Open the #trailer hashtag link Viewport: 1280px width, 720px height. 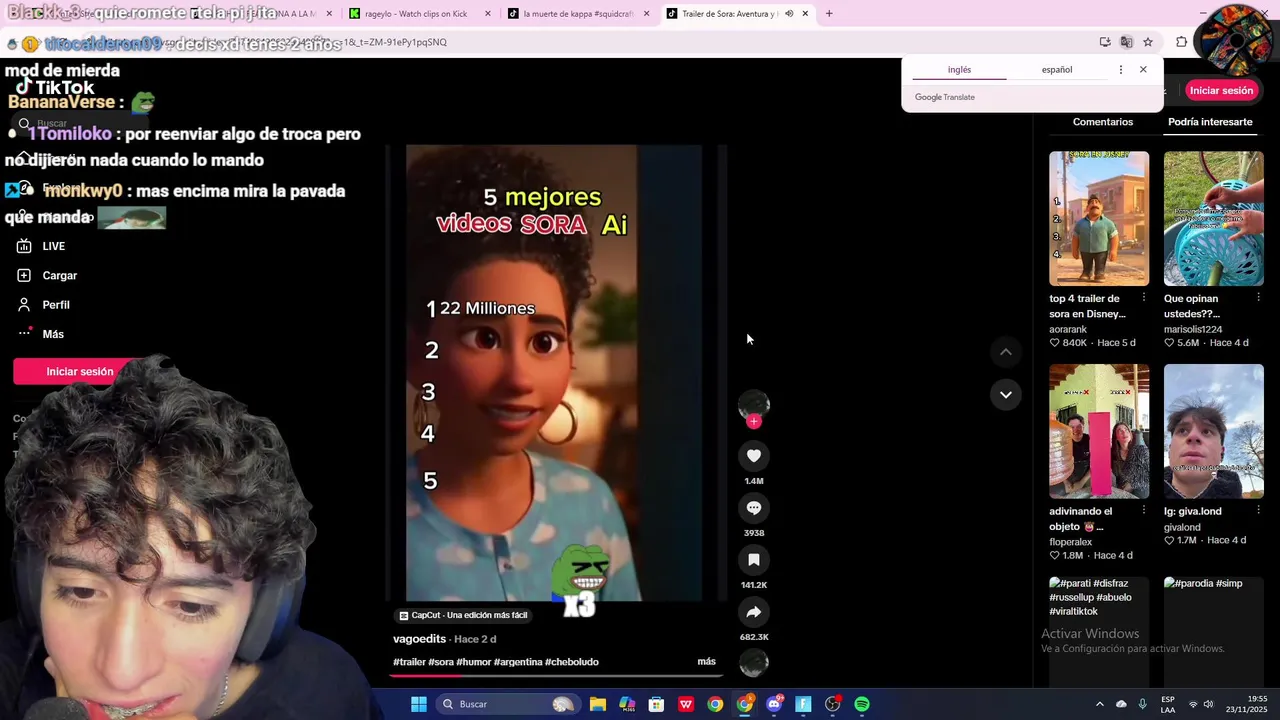click(x=409, y=662)
